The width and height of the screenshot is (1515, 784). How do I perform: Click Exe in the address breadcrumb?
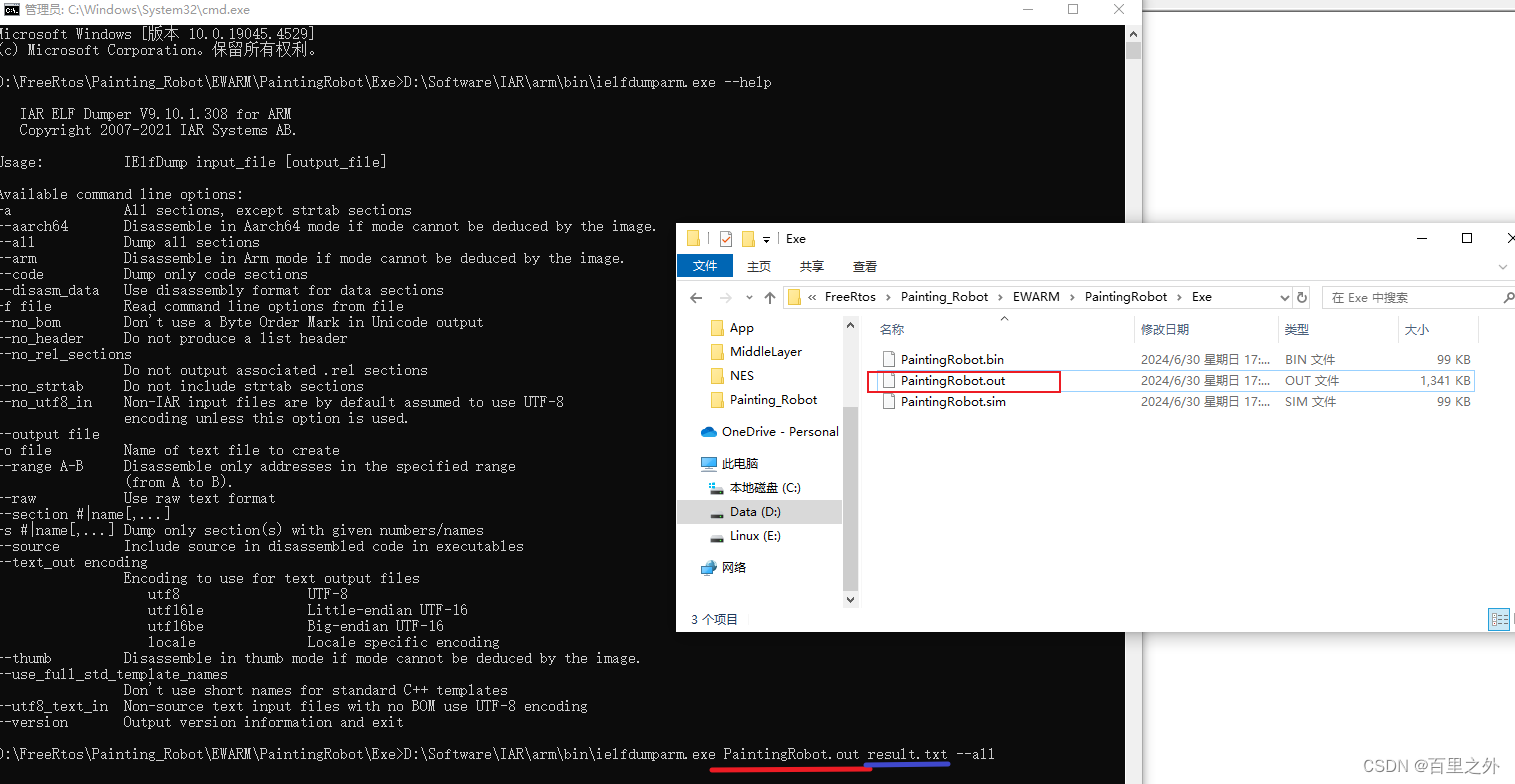click(1201, 297)
